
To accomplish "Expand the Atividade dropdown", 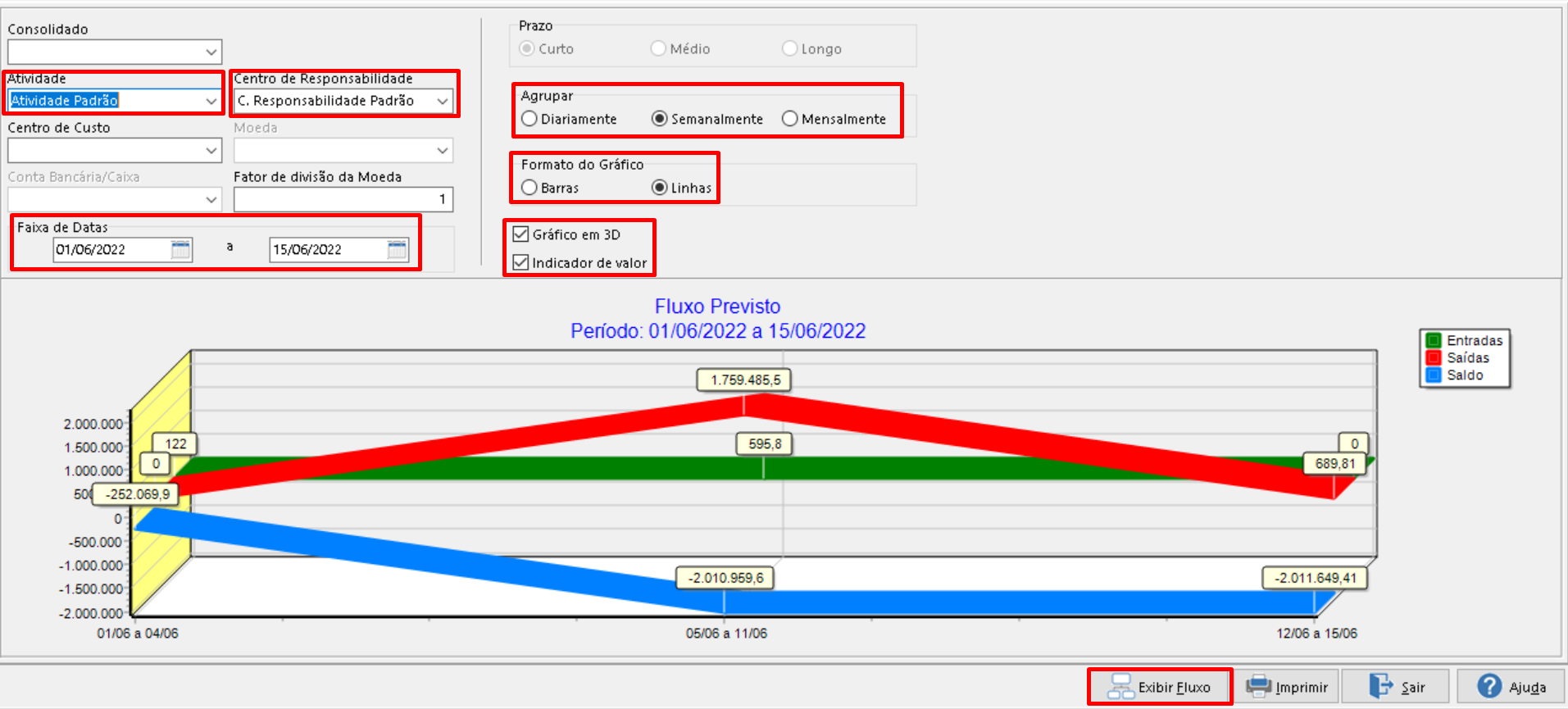I will pyautogui.click(x=211, y=101).
